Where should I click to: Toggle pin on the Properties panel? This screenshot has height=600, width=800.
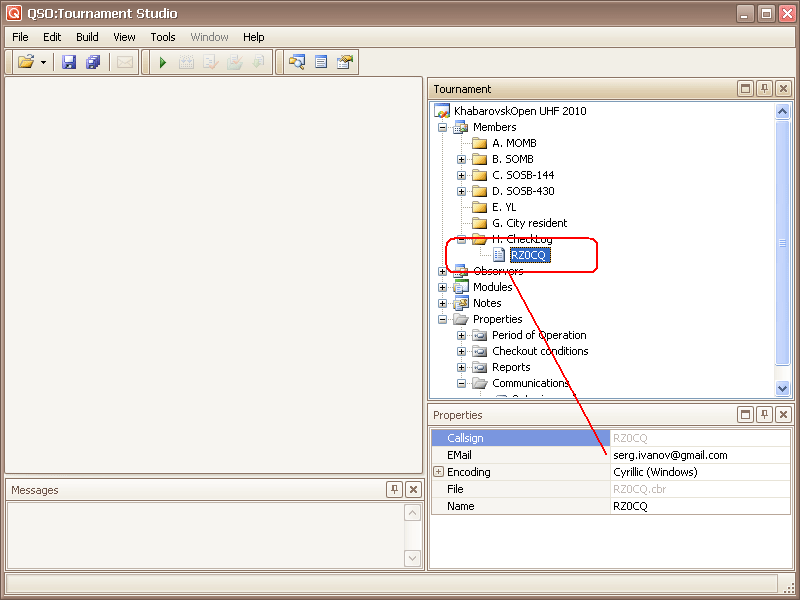pyautogui.click(x=764, y=414)
